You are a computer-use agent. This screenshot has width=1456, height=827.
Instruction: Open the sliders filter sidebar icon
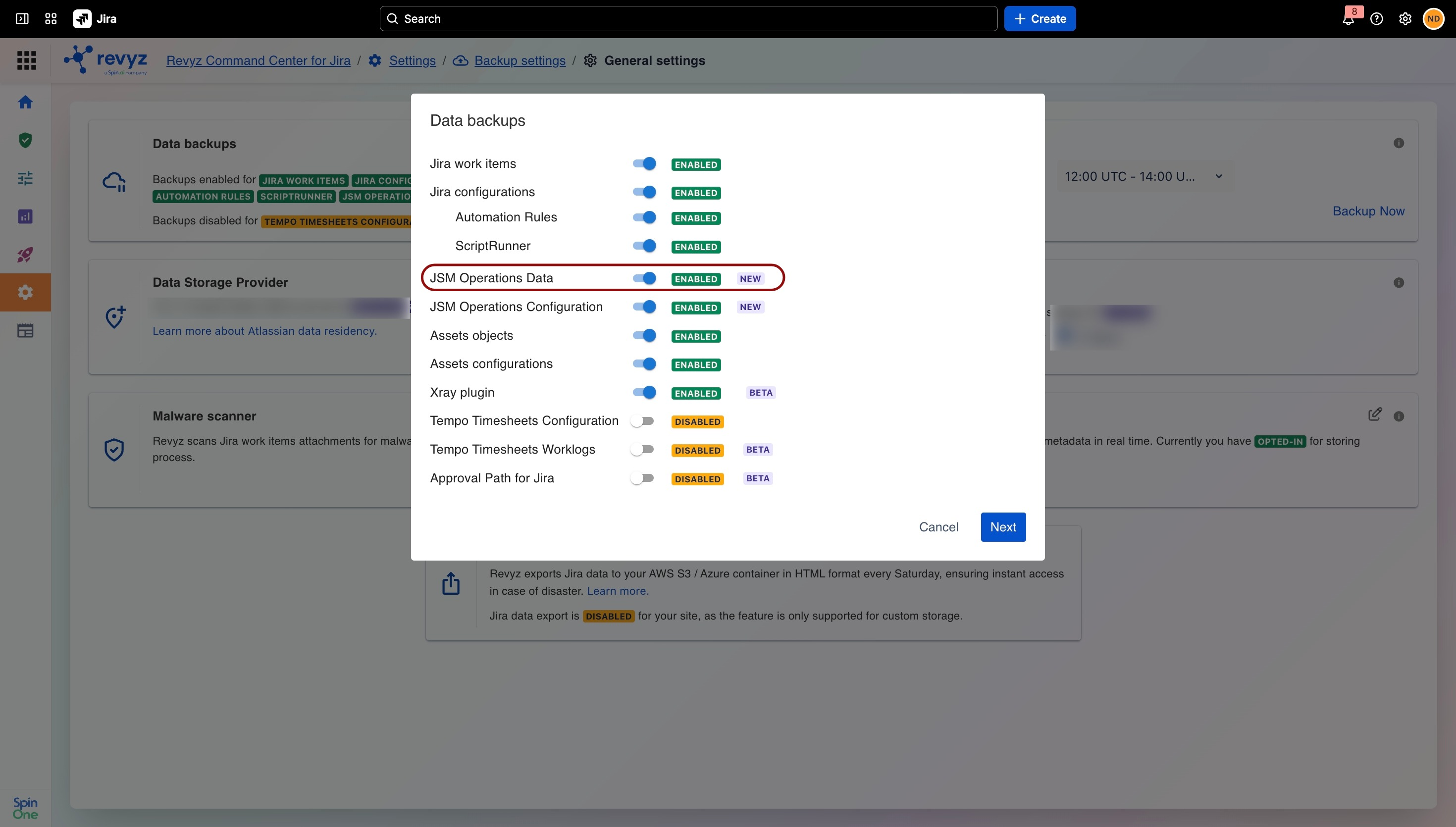coord(25,178)
